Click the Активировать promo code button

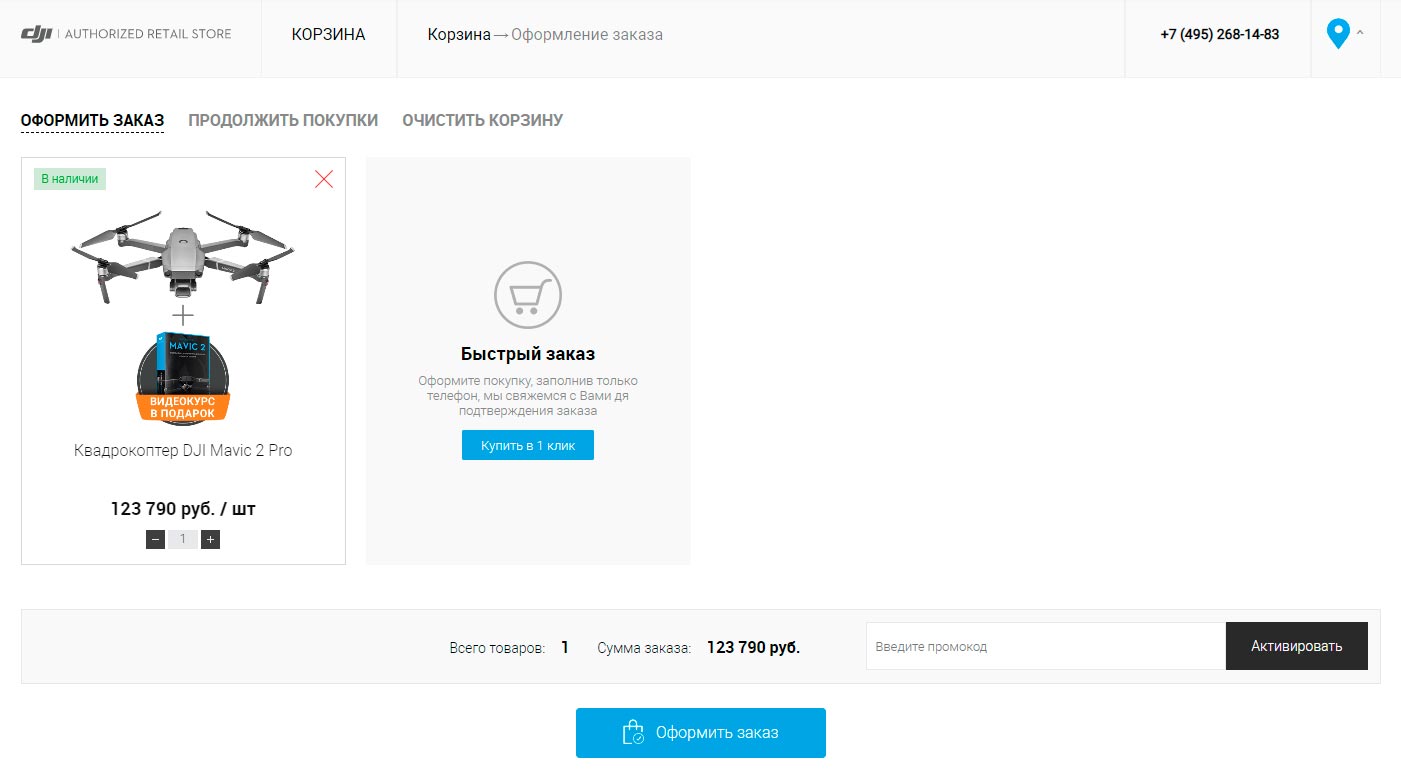[x=1297, y=646]
